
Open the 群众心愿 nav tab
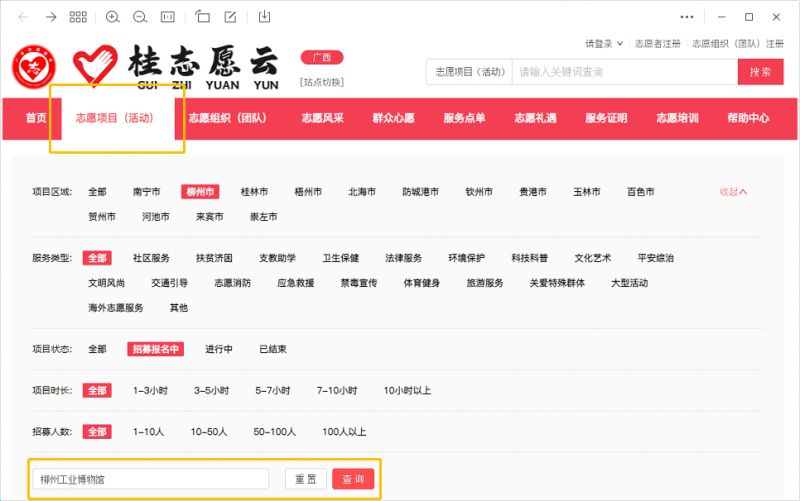[x=393, y=118]
